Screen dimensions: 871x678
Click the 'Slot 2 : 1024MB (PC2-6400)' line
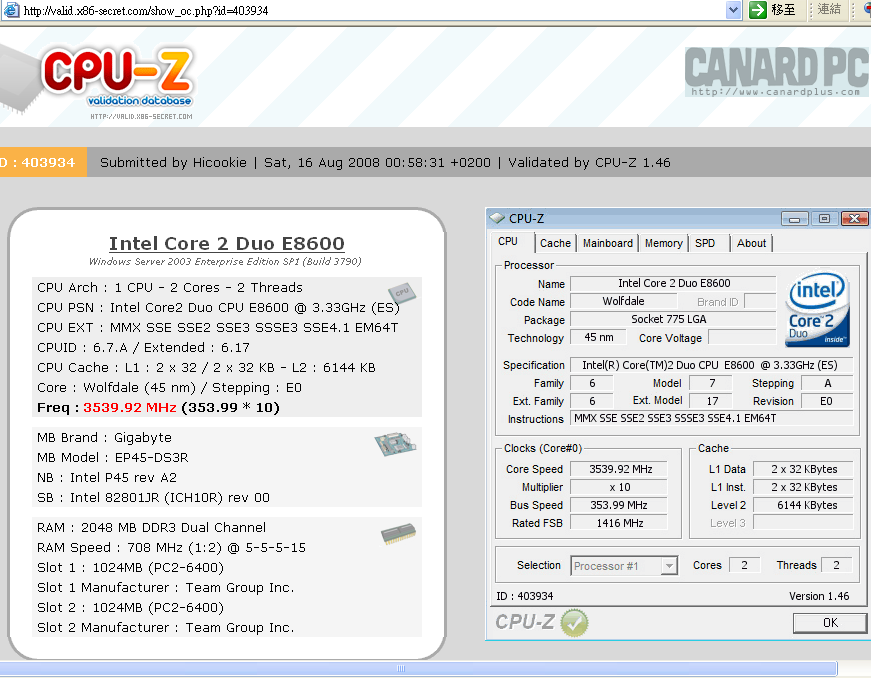tap(131, 607)
